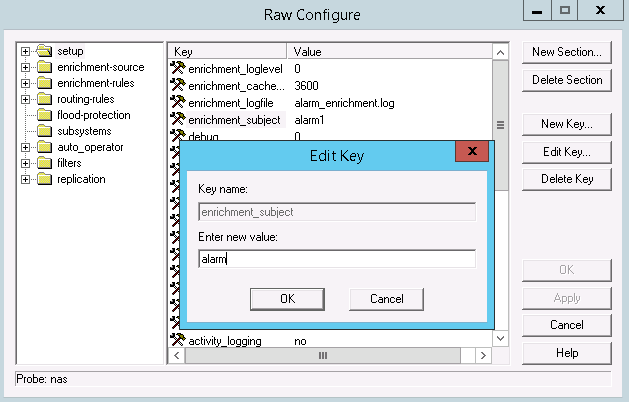Expand the enrichment-rules tree node

point(25,83)
